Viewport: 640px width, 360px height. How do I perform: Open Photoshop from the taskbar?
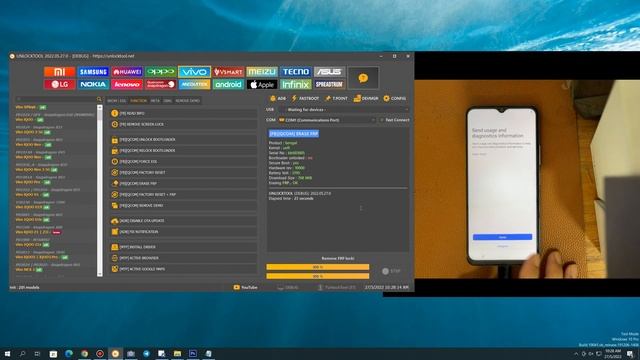pos(193,353)
